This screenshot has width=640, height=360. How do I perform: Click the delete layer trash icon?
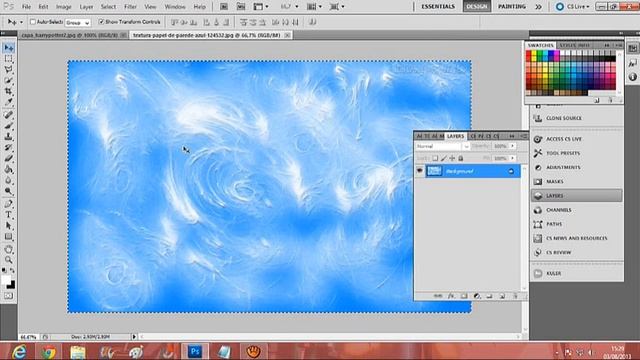click(x=515, y=296)
